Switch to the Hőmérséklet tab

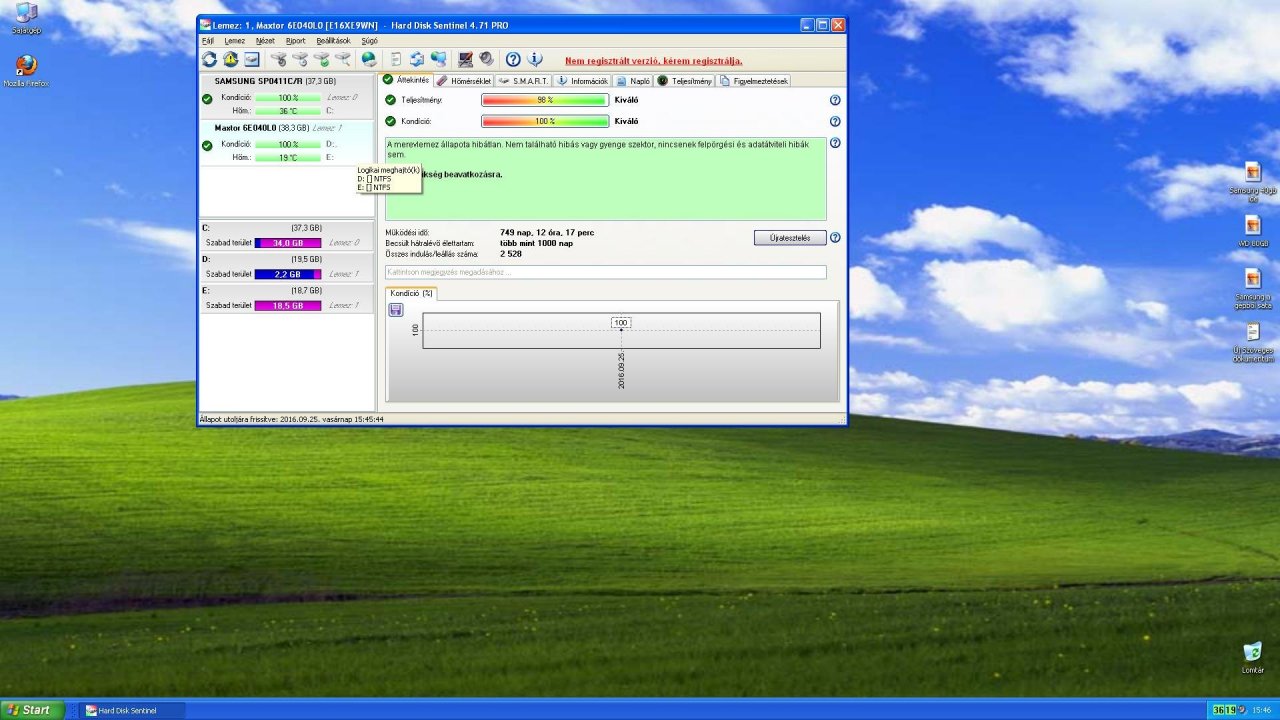click(464, 81)
